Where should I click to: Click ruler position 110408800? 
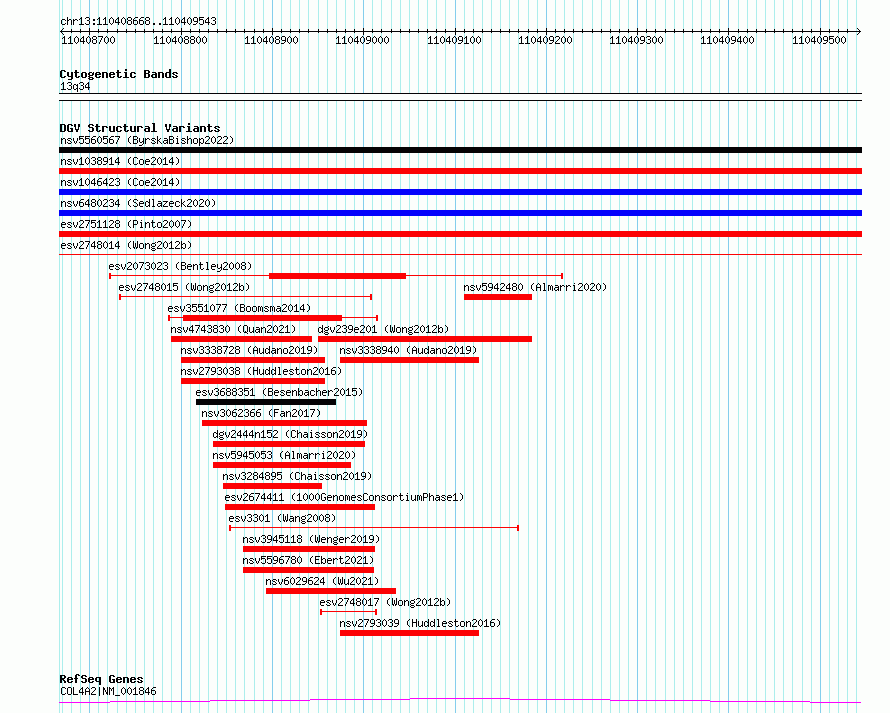coord(180,40)
